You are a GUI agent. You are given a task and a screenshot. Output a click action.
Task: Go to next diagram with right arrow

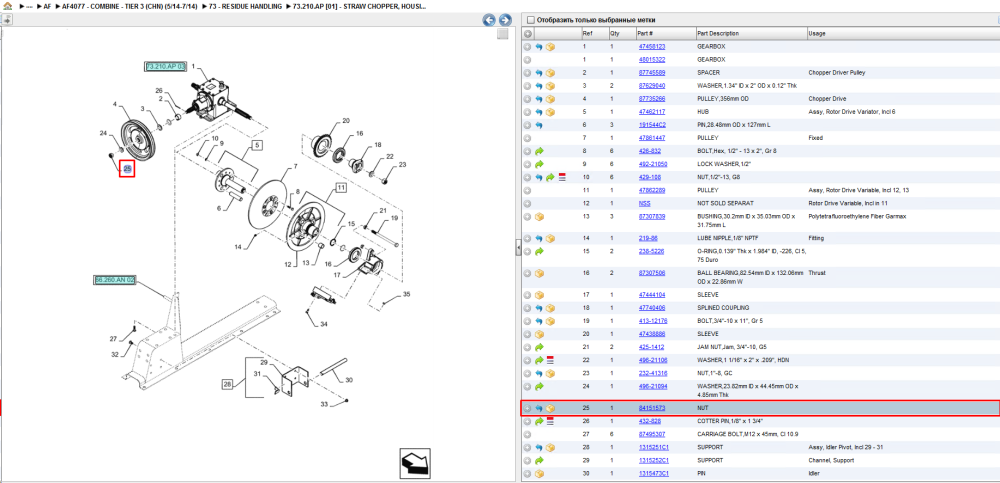click(505, 20)
